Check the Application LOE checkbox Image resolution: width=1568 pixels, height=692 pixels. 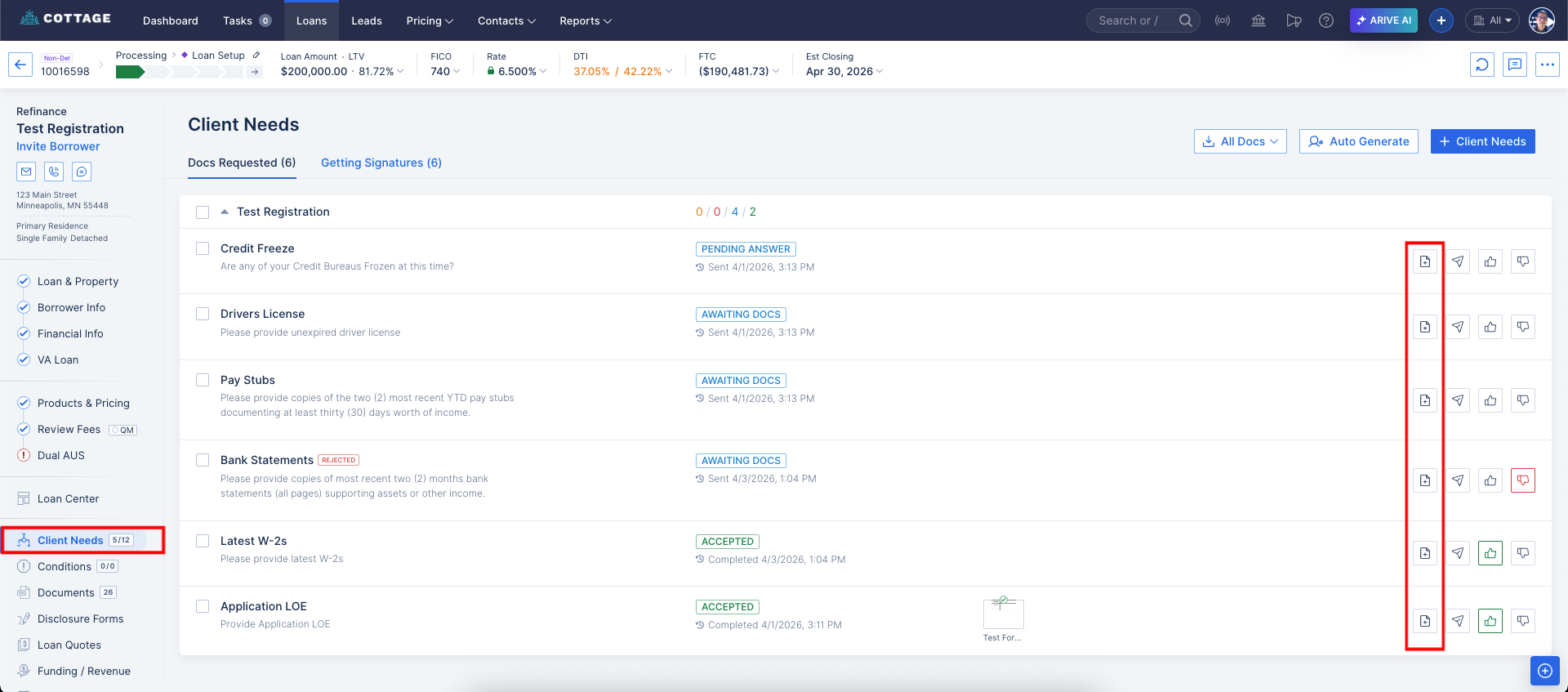[203, 606]
